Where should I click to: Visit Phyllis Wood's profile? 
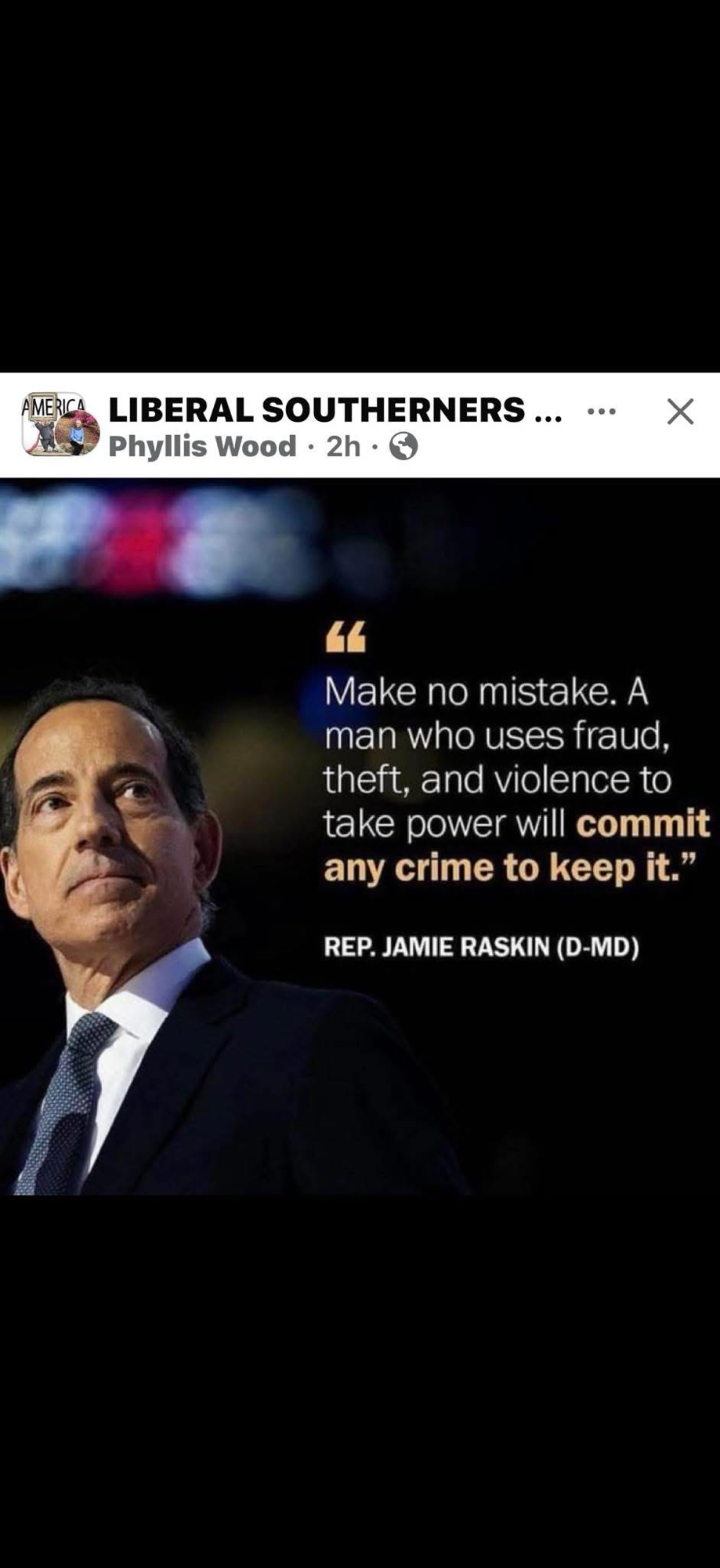tap(202, 446)
